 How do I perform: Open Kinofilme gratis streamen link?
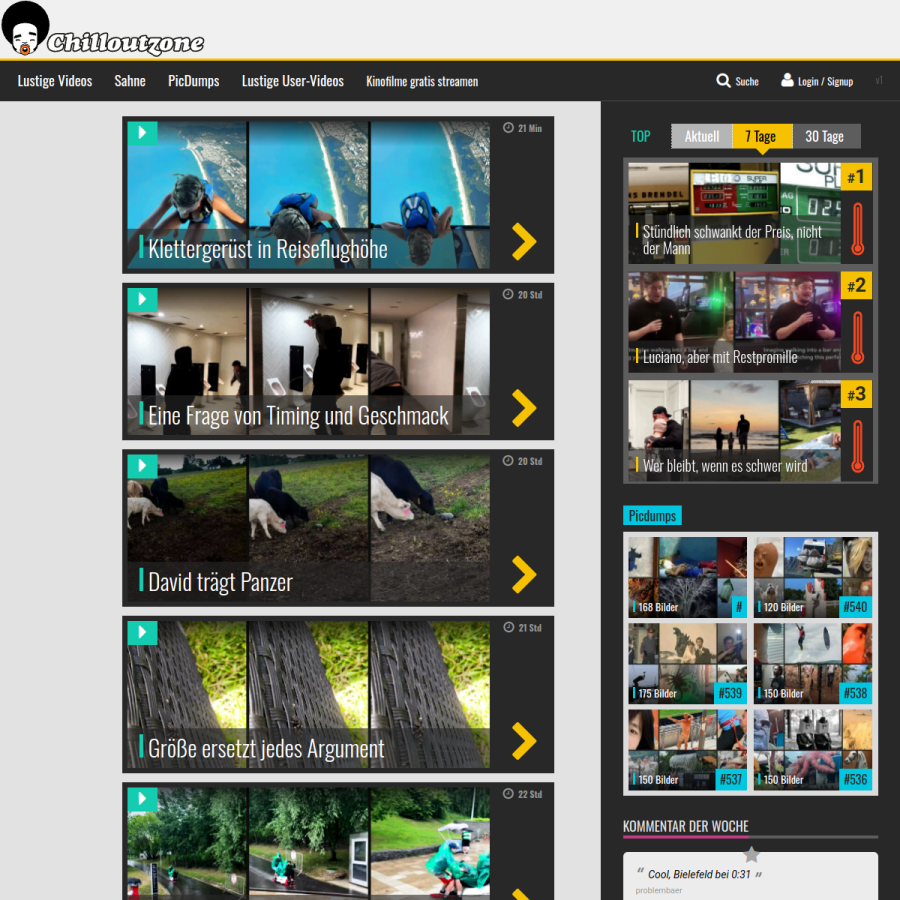tap(422, 82)
